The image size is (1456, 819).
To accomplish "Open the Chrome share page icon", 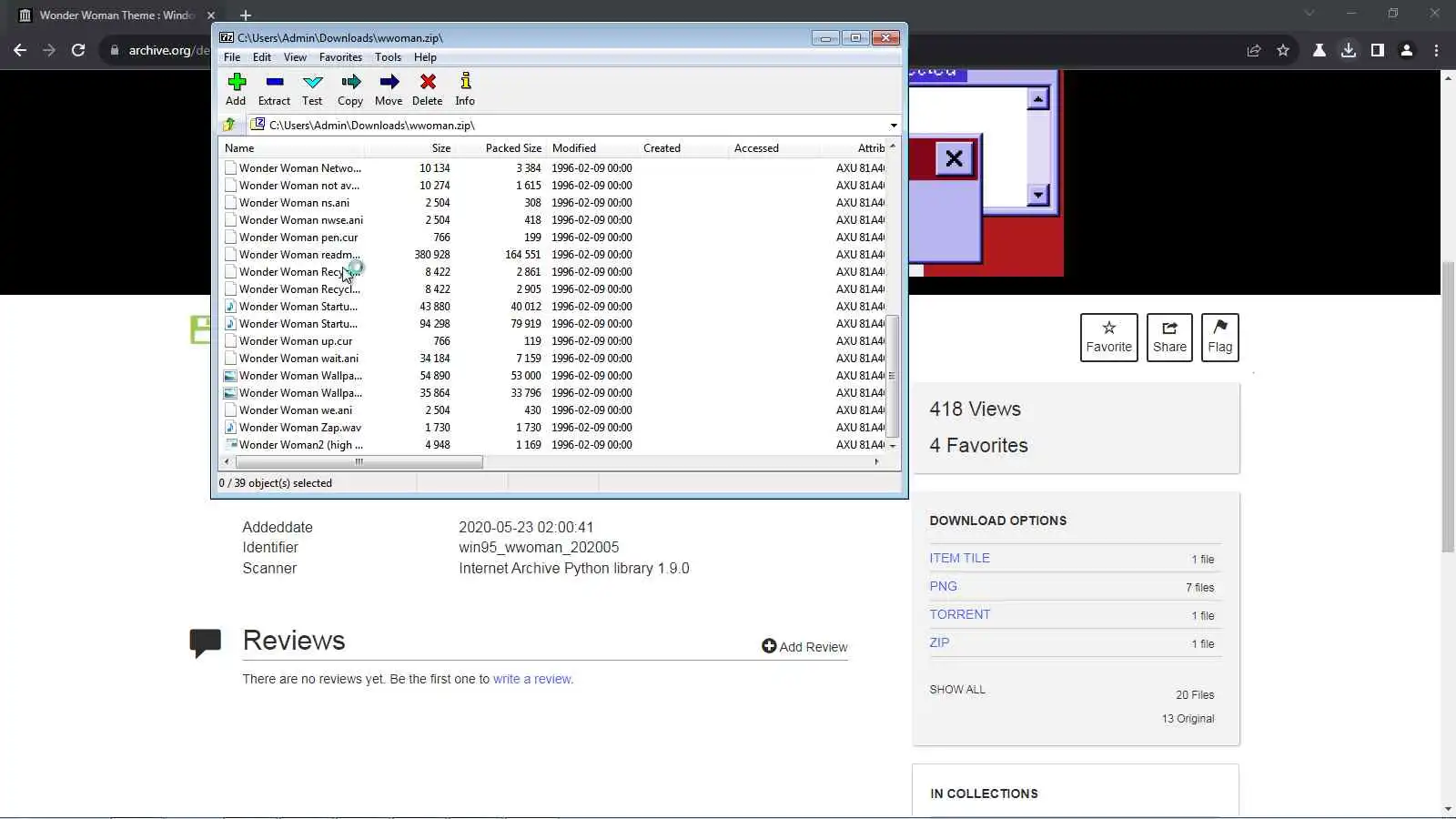I will [1254, 50].
